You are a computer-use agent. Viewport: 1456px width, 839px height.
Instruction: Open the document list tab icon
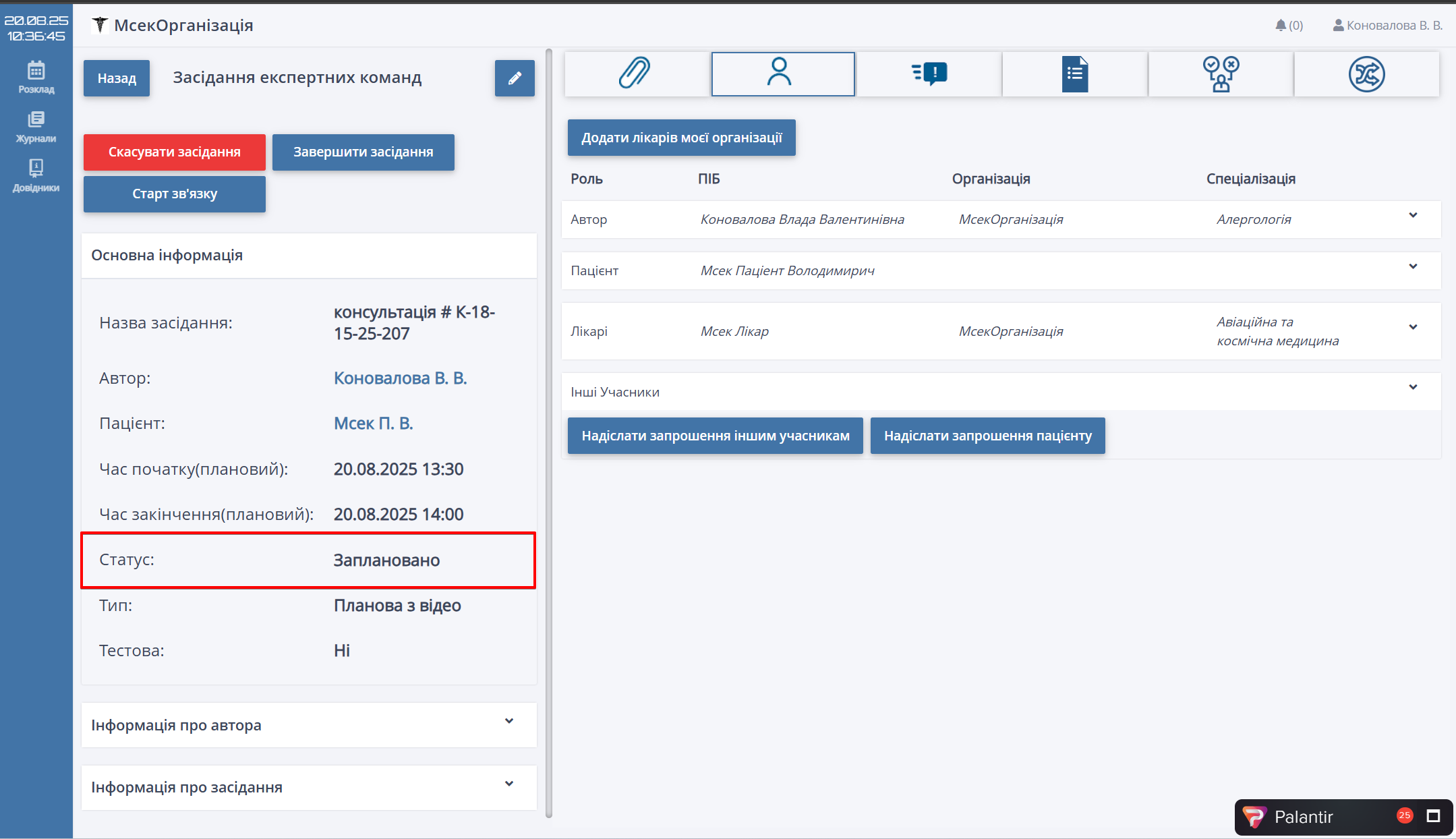(1074, 74)
